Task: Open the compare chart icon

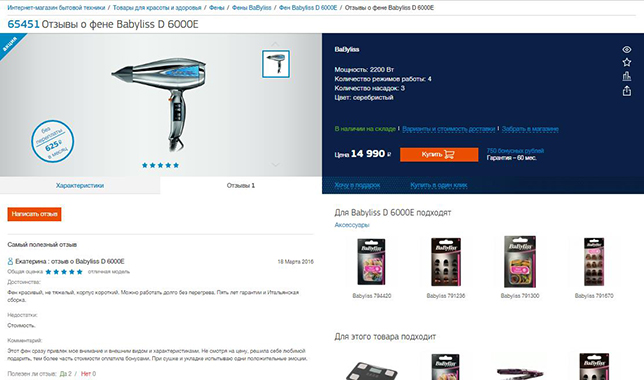Action: click(626, 76)
